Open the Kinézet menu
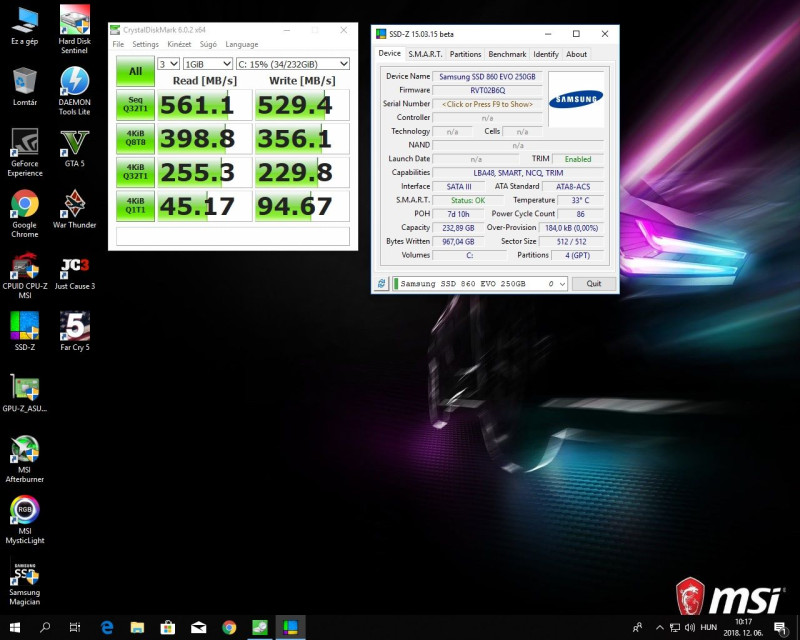Viewport: 800px width, 640px height. pos(179,44)
